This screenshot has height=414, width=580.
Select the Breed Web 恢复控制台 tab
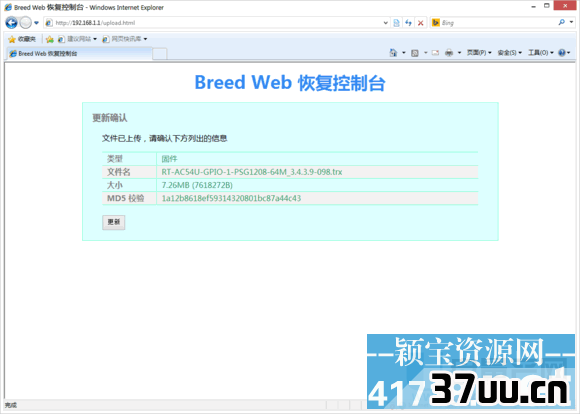coord(79,54)
